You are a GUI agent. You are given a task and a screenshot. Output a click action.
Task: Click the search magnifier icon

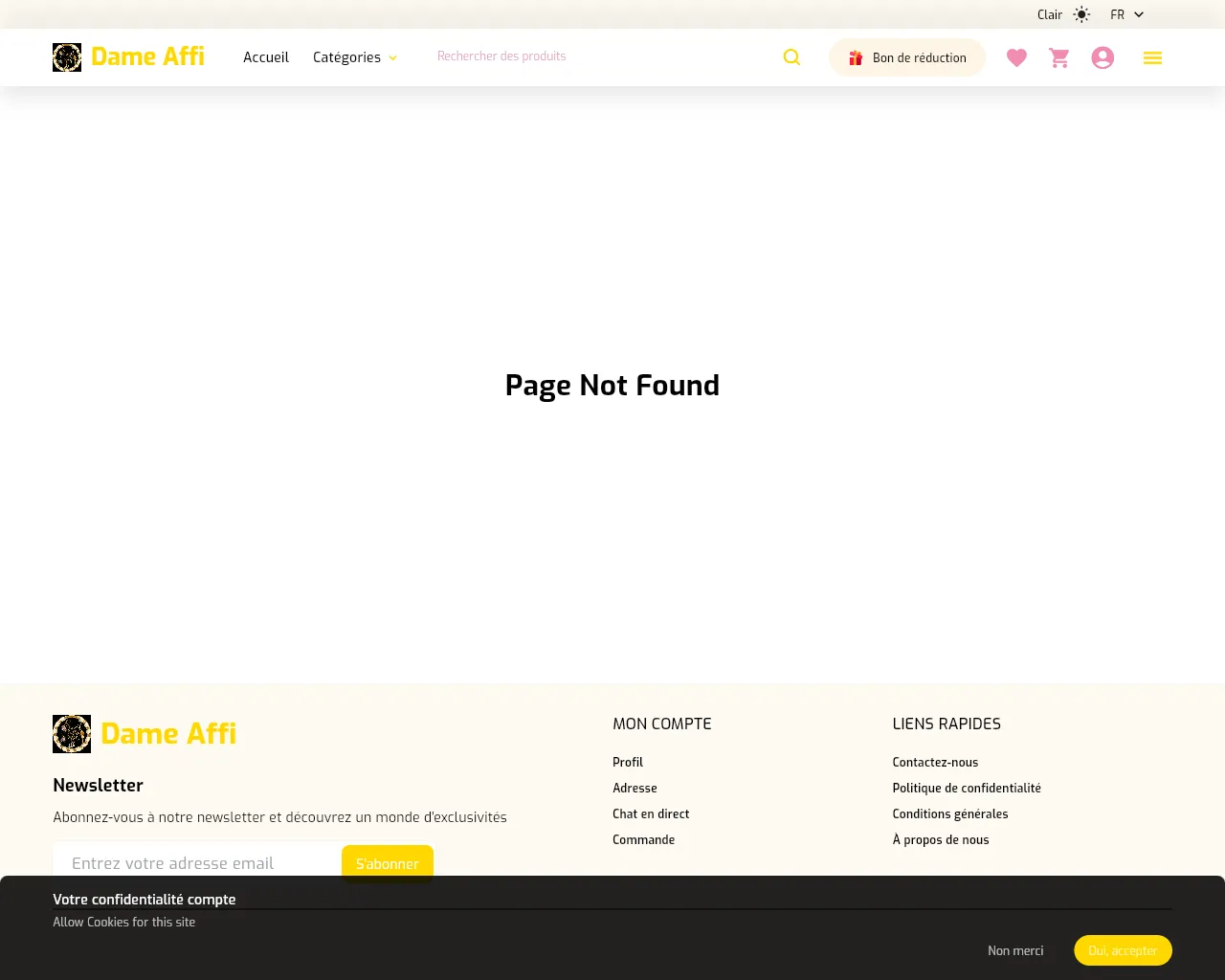click(x=791, y=57)
